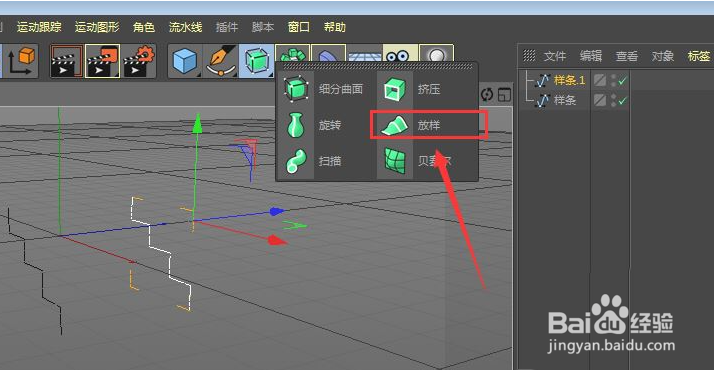Click the generator popup tear-off grip strip

click(x=377, y=66)
